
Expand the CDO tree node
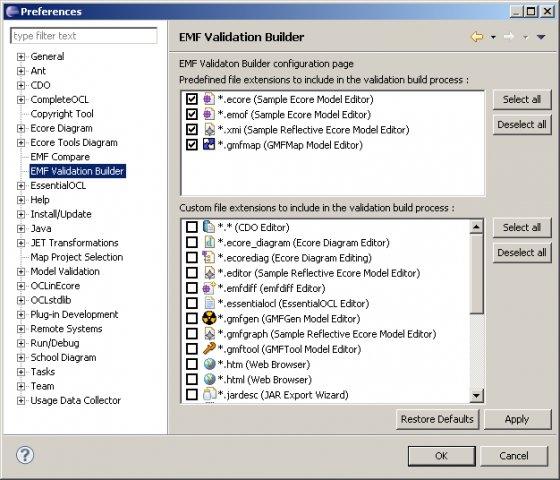pyautogui.click(x=21, y=85)
